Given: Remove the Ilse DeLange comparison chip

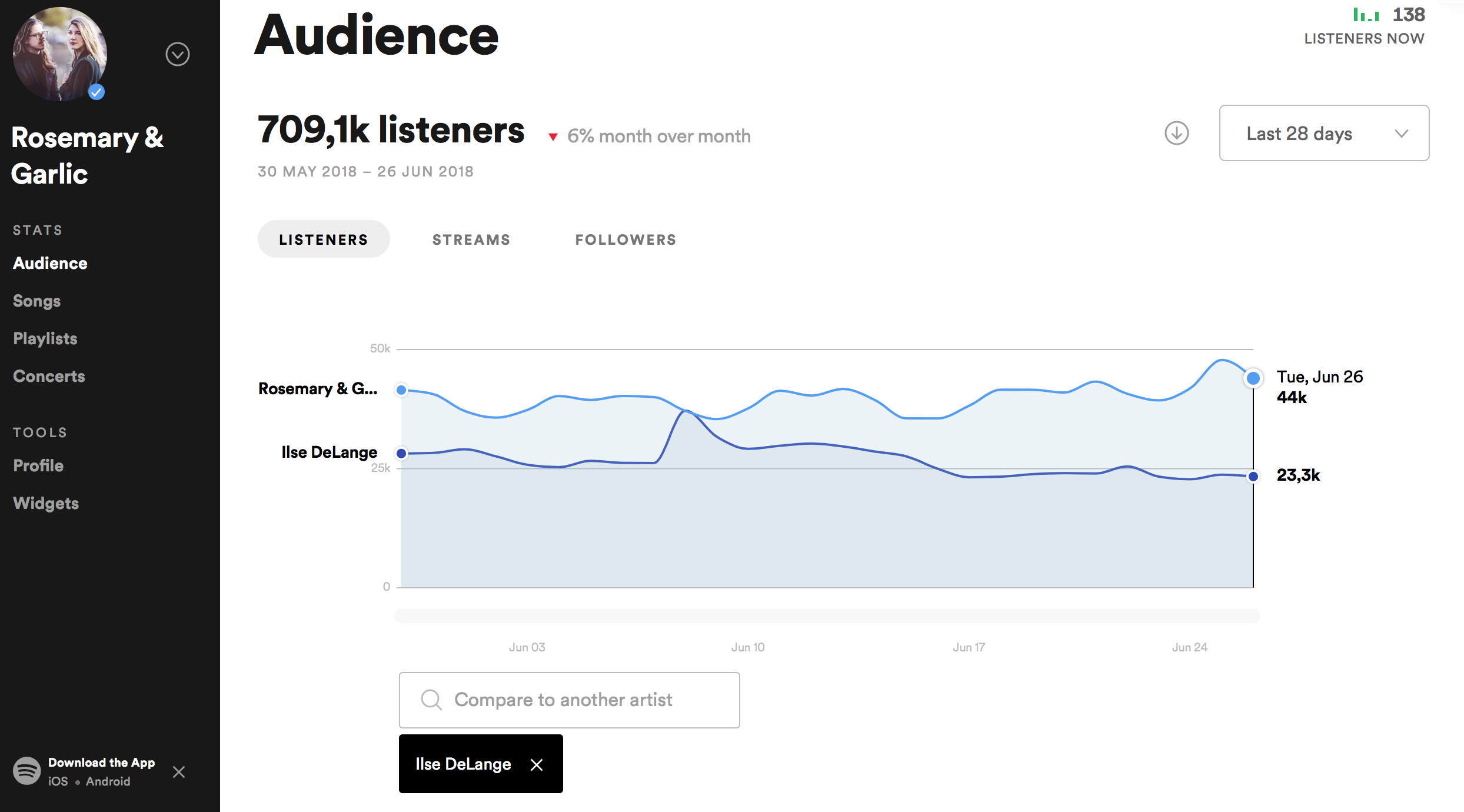Looking at the screenshot, I should pos(536,764).
